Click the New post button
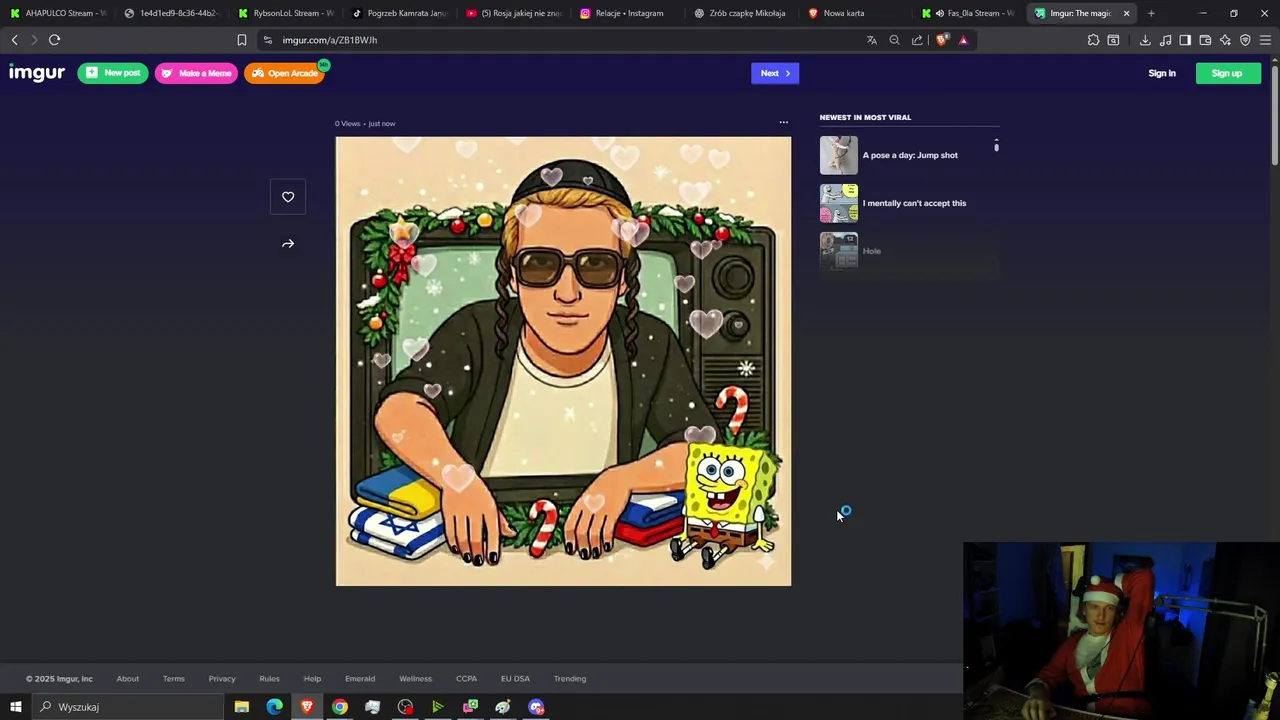 coord(113,73)
